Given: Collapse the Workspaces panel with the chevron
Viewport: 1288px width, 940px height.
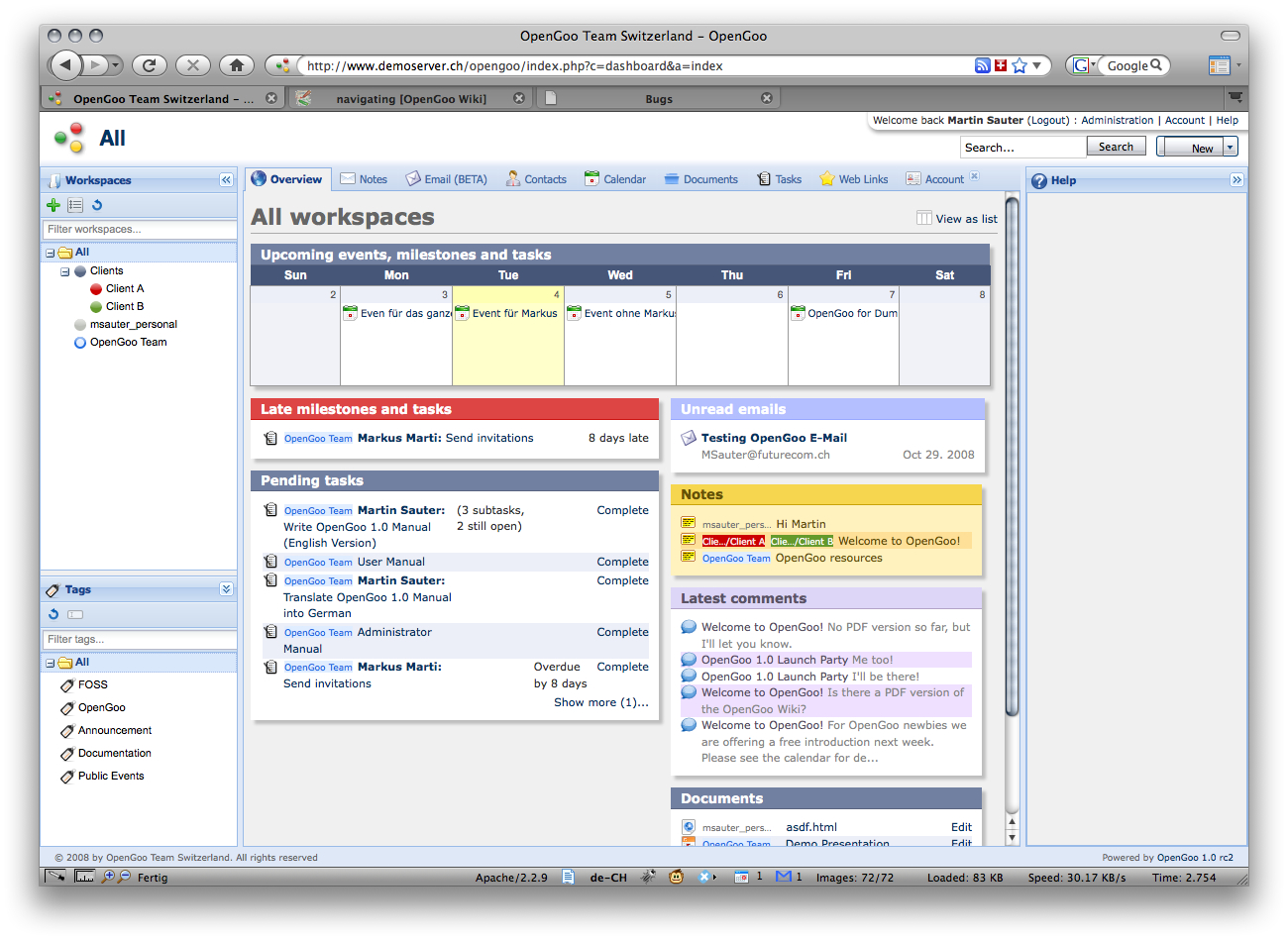Looking at the screenshot, I should point(226,180).
